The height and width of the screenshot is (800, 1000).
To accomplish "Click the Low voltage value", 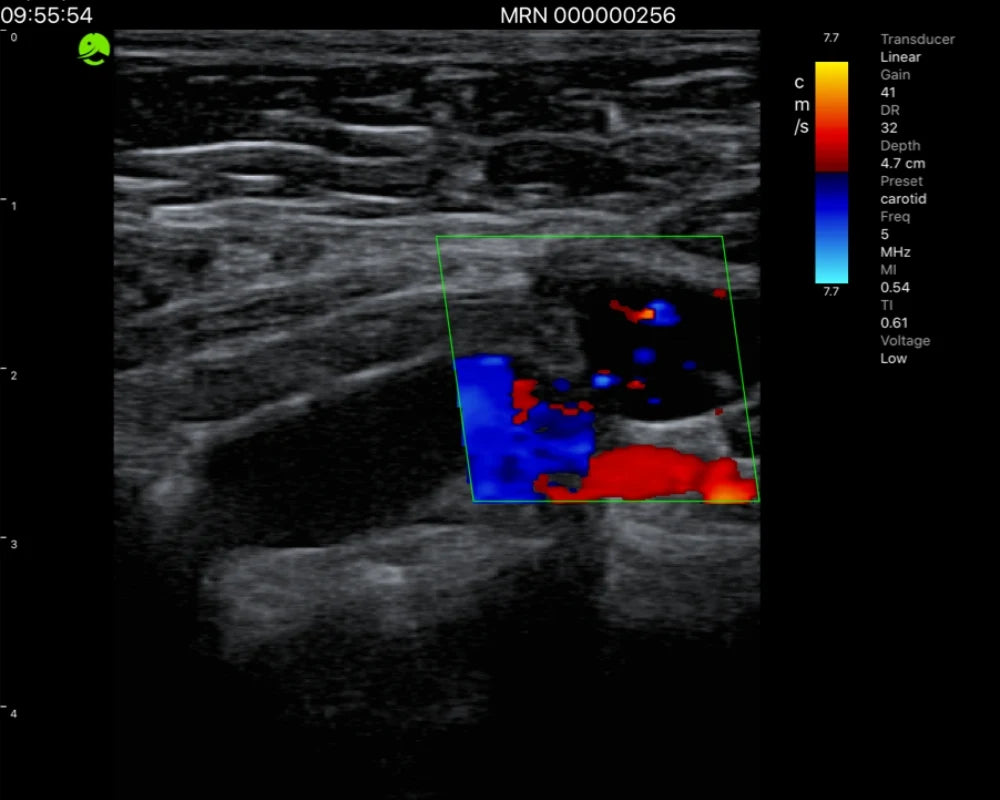I will tap(893, 359).
